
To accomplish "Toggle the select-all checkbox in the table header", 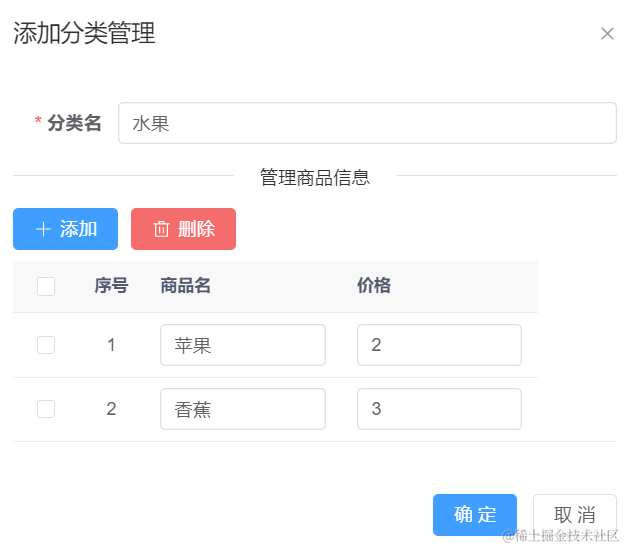I will coord(46,287).
